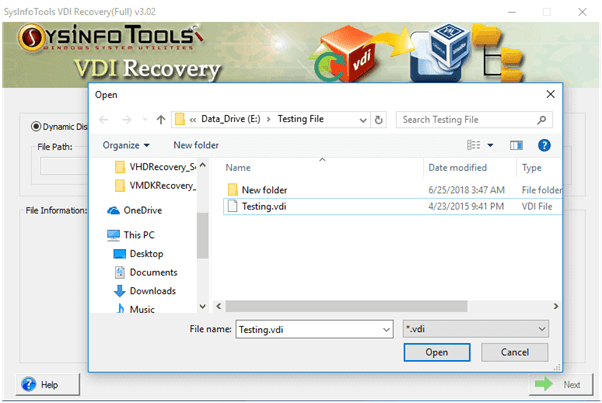Viewport: 602px width, 403px height.
Task: Click the File name text field
Action: (309, 329)
